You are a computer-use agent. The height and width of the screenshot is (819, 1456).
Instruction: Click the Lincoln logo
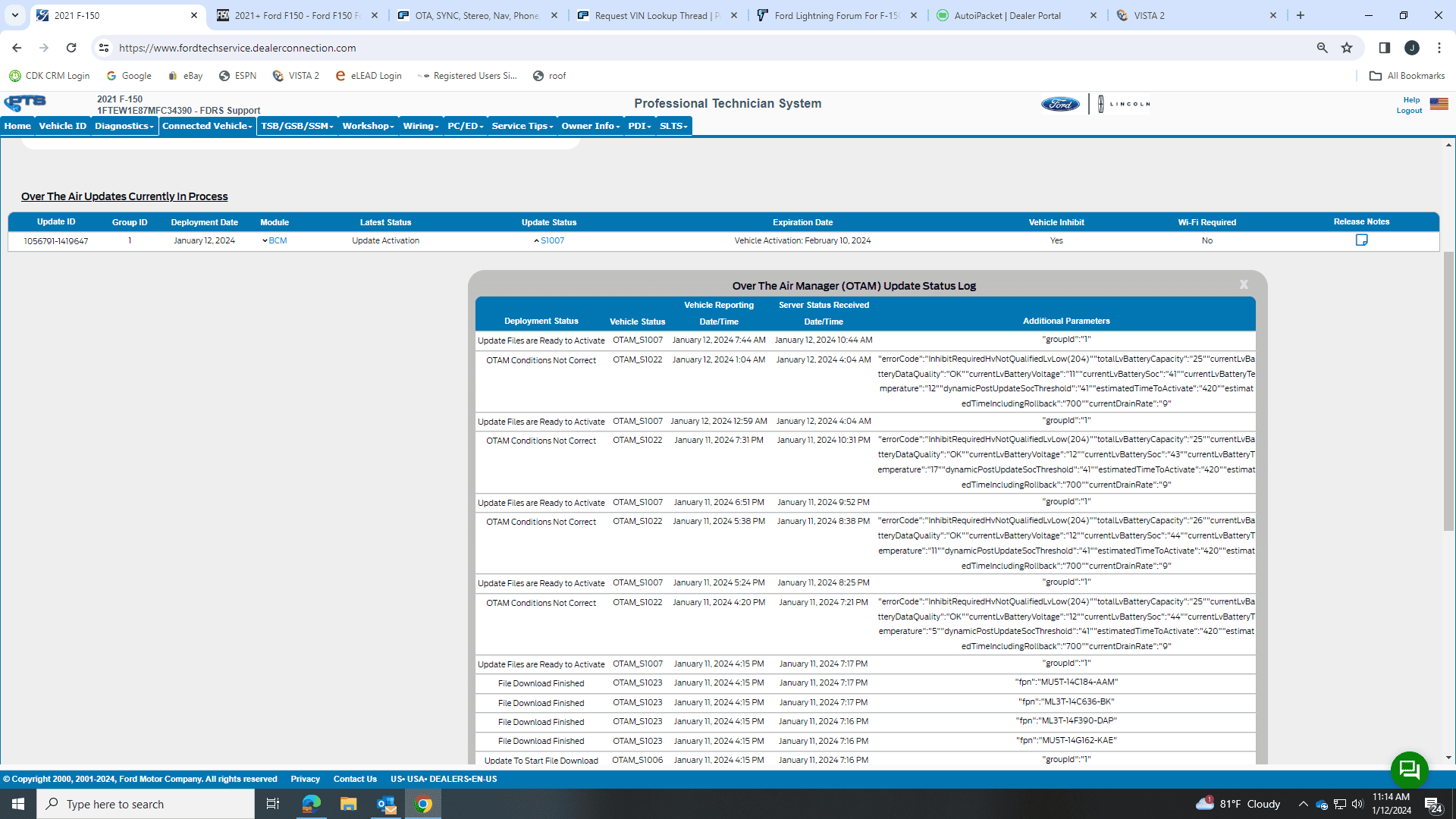tap(1125, 104)
